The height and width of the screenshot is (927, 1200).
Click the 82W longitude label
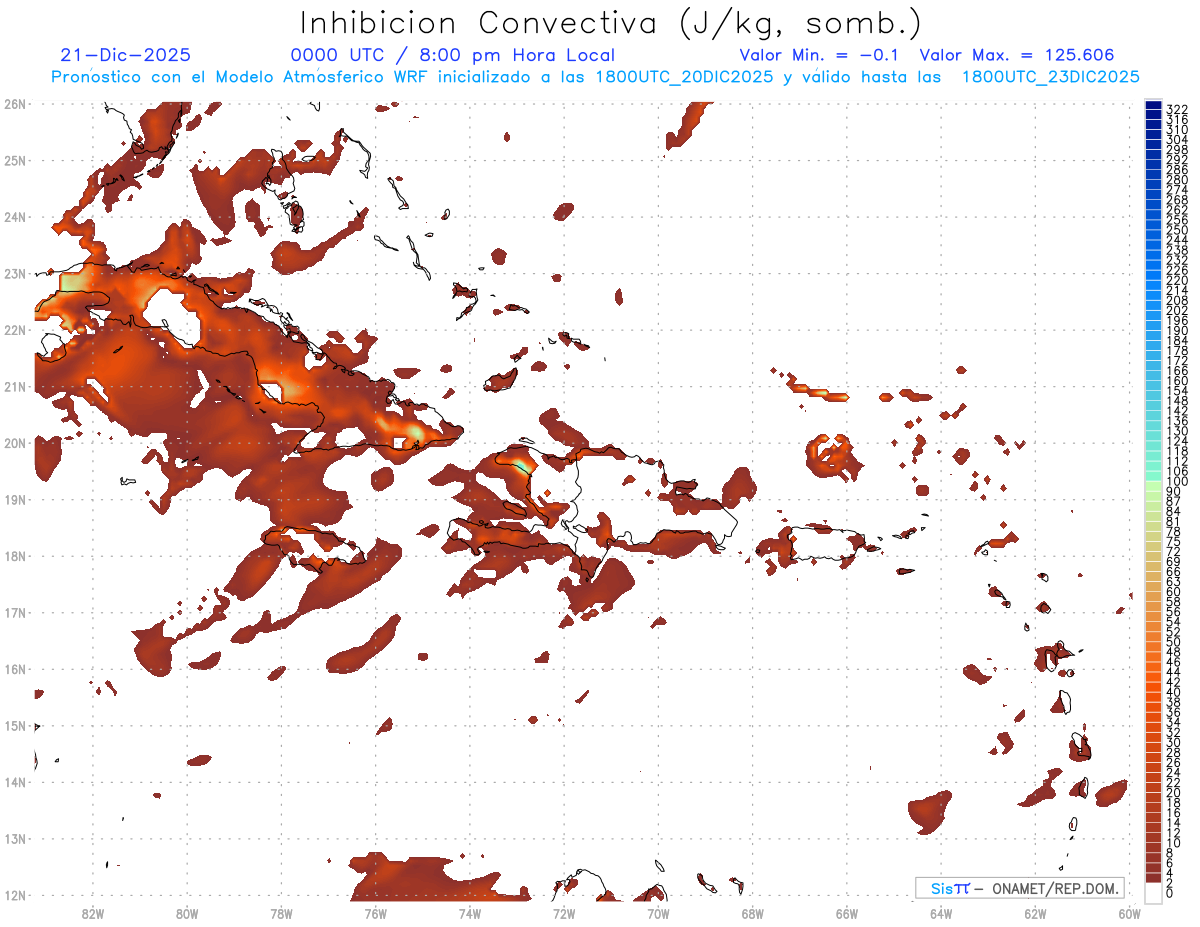click(x=93, y=913)
